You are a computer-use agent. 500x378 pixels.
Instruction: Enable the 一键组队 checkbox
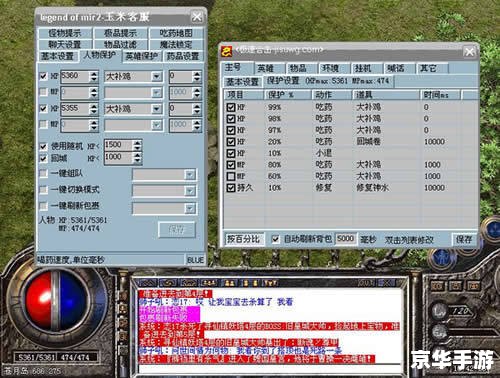pos(43,173)
